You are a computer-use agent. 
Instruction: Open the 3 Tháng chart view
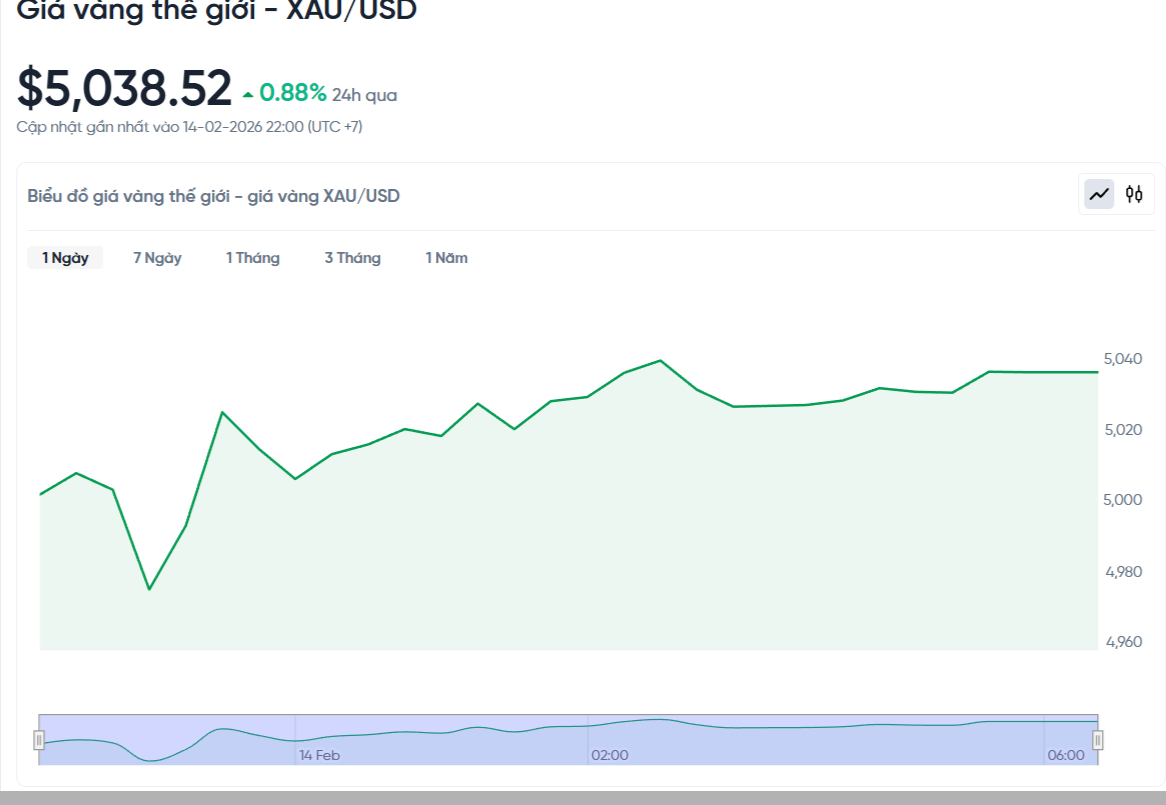click(353, 257)
